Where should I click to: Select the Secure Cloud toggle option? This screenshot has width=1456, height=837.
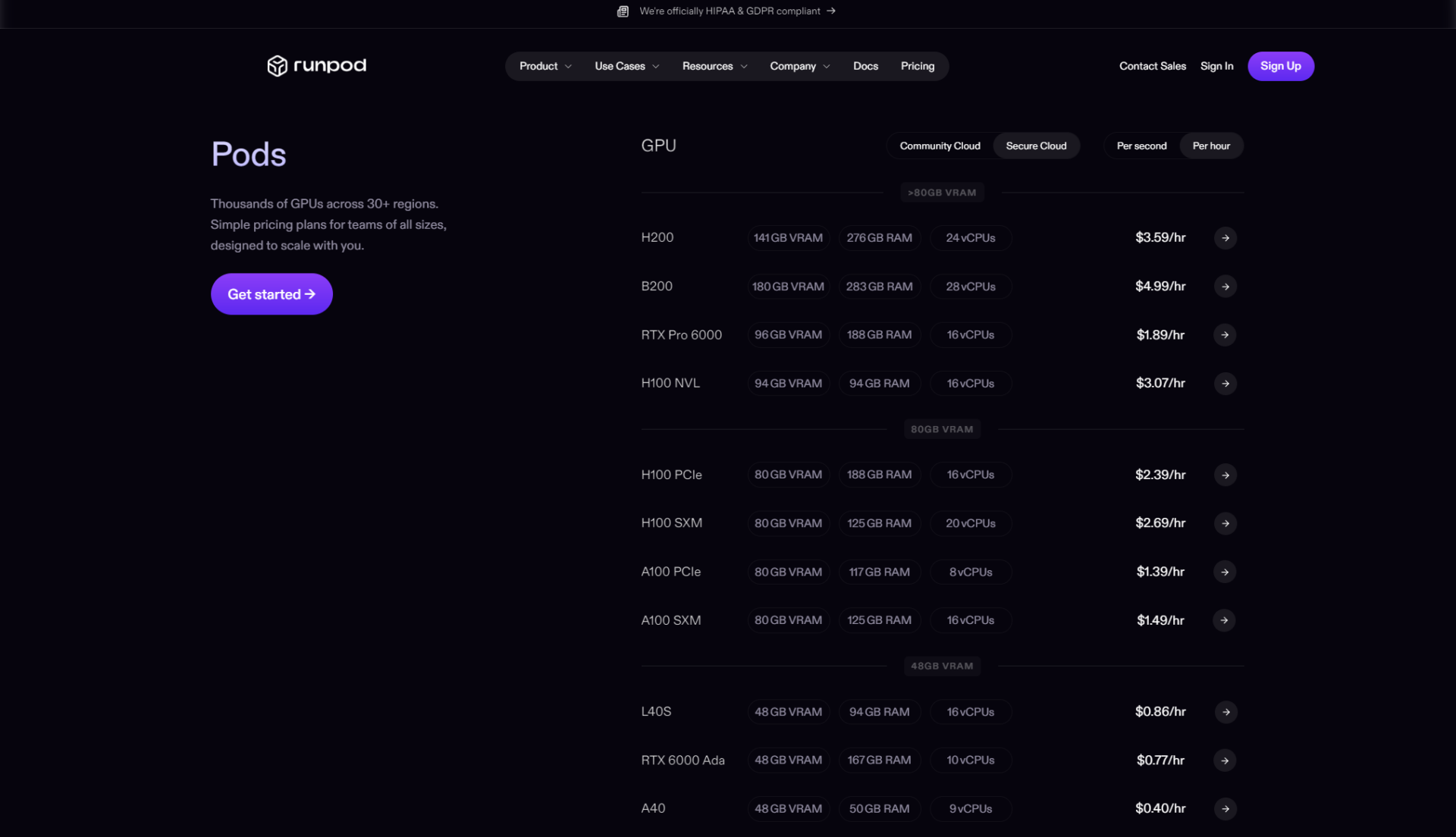tap(1036, 146)
